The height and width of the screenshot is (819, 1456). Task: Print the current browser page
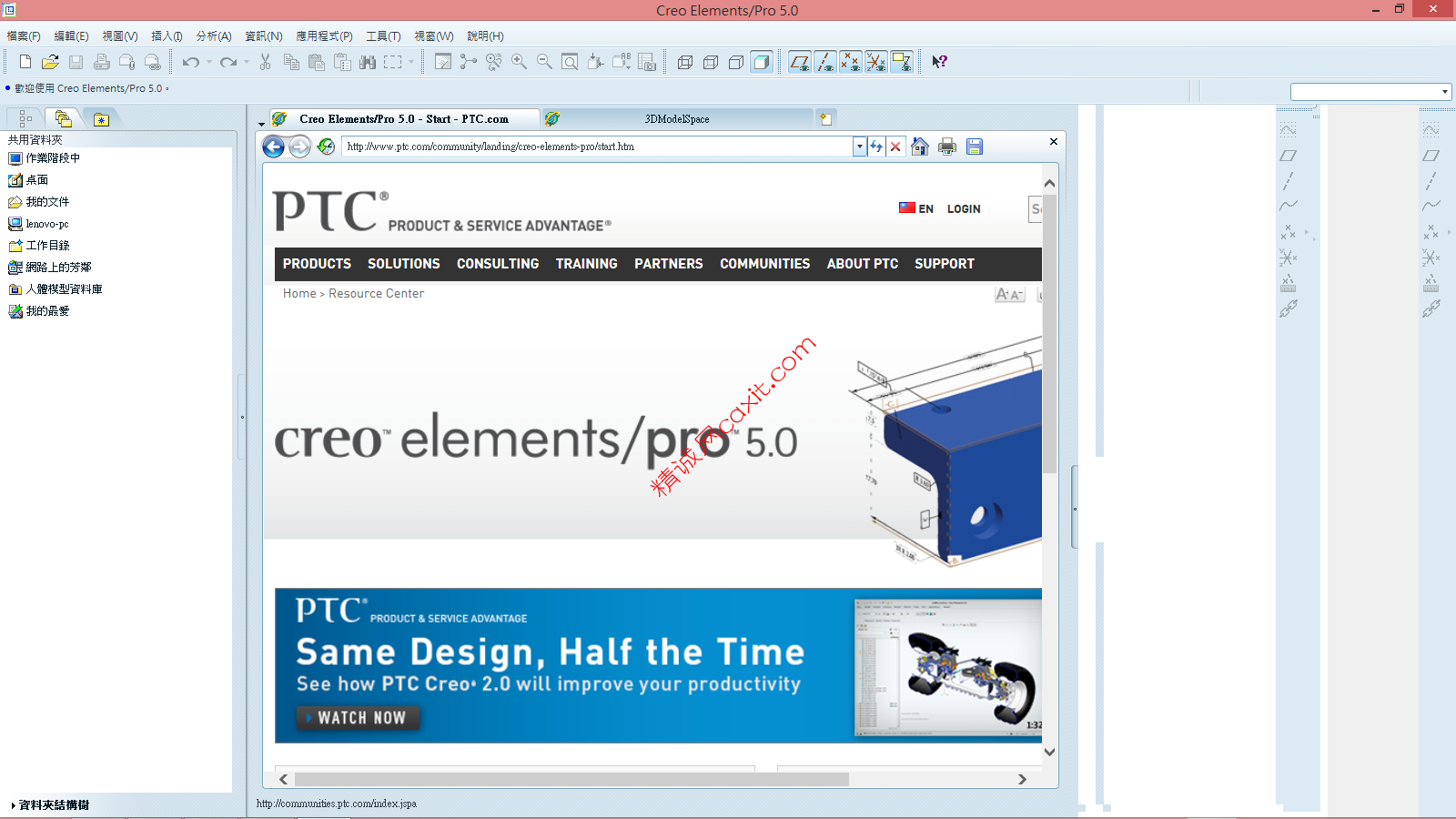947,147
